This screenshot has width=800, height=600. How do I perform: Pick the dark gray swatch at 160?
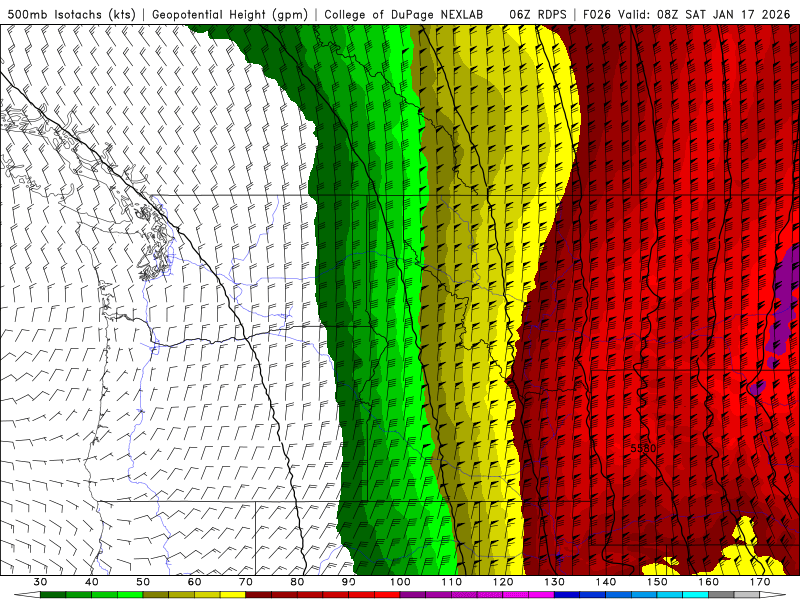(x=721, y=595)
